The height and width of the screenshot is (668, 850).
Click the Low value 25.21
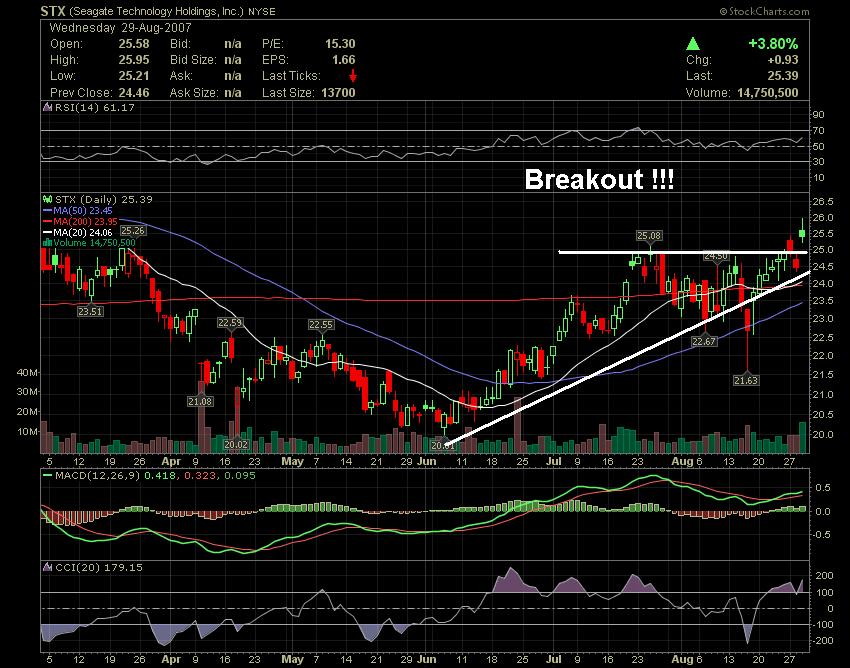coord(134,76)
